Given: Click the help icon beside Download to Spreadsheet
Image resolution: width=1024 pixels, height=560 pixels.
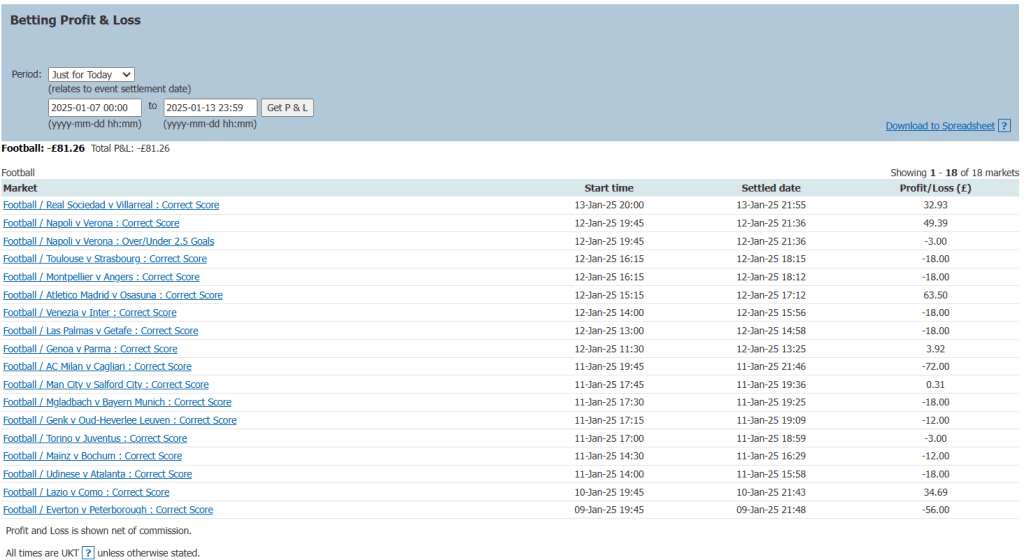Looking at the screenshot, I should point(1004,126).
